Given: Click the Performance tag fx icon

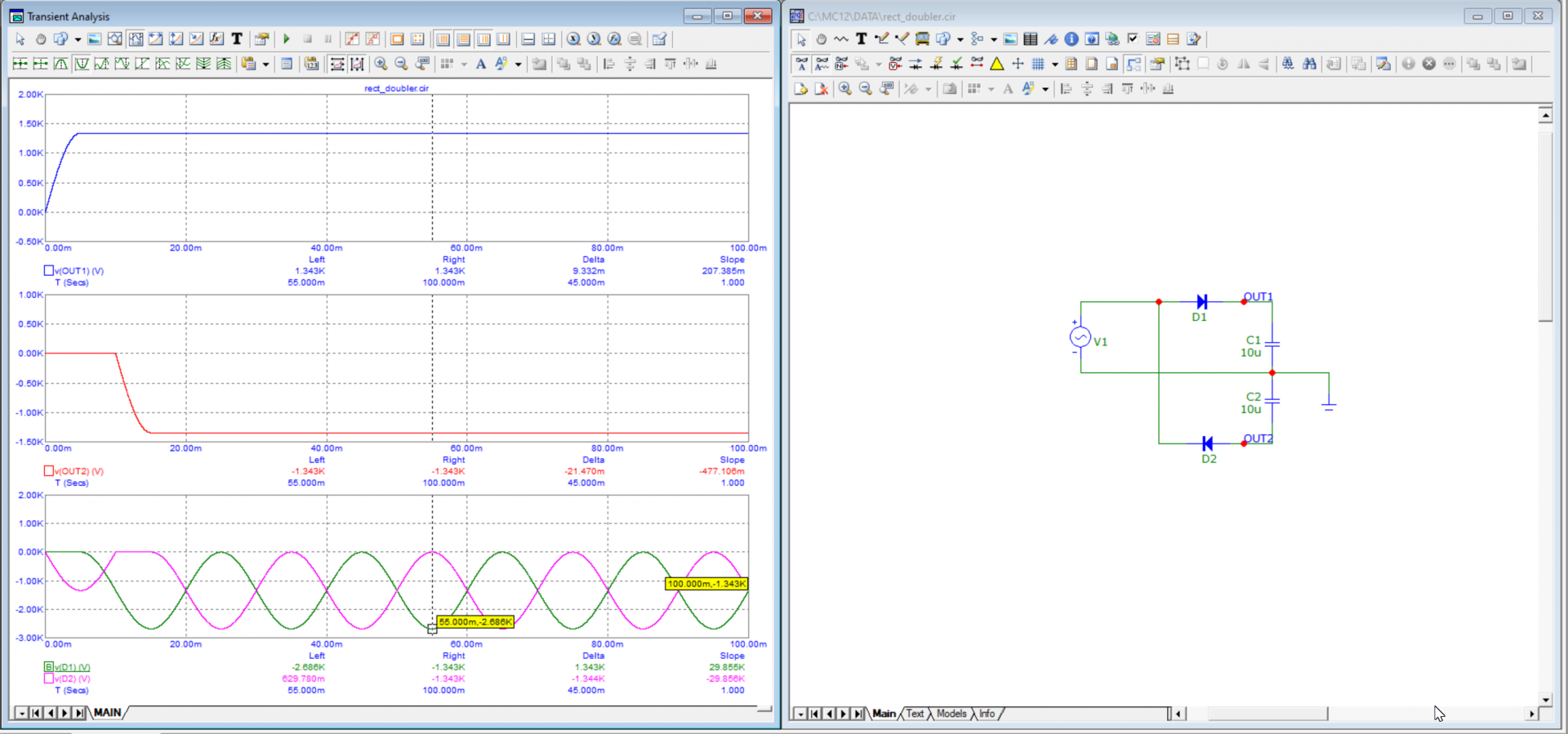Looking at the screenshot, I should click(216, 38).
